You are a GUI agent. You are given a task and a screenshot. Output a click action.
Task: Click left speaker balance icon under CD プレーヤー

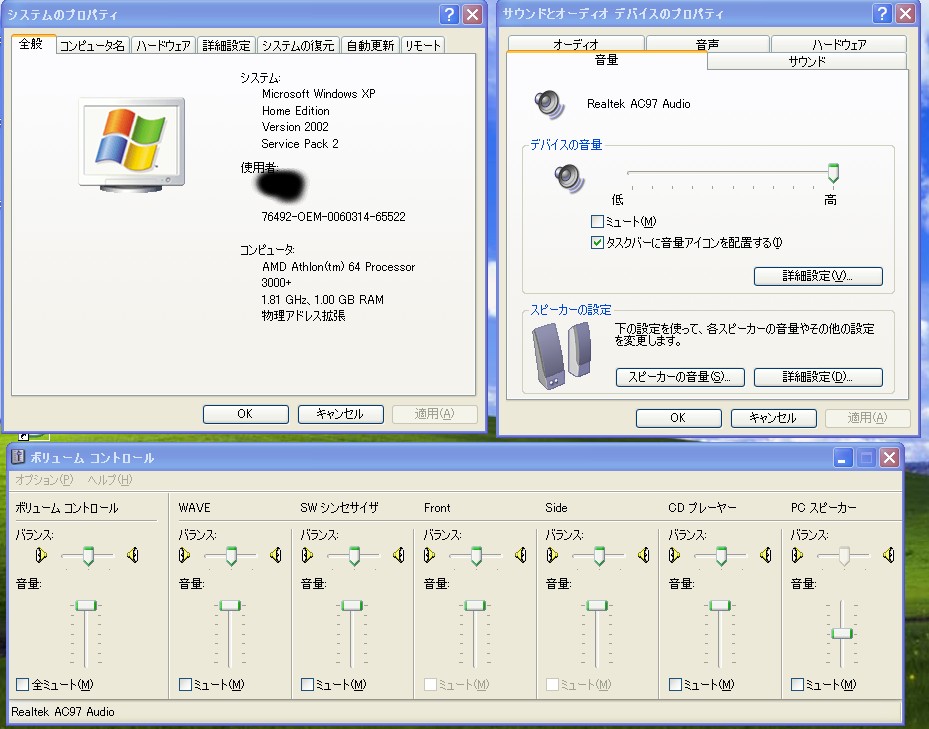[x=674, y=555]
